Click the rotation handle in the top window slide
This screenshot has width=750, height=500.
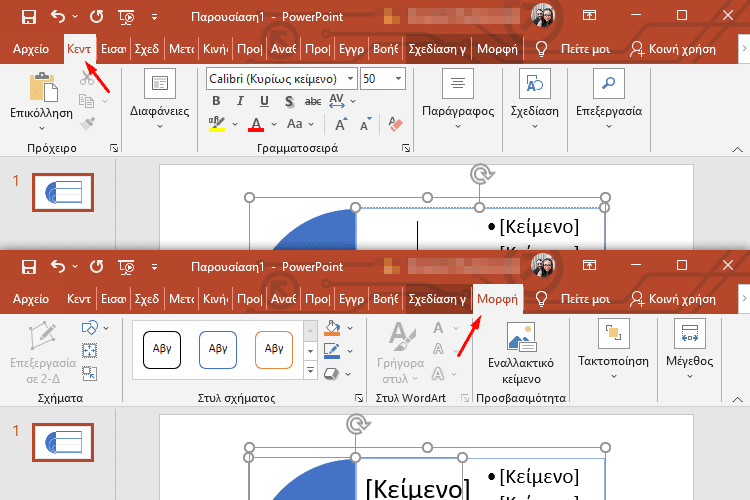pyautogui.click(x=481, y=174)
